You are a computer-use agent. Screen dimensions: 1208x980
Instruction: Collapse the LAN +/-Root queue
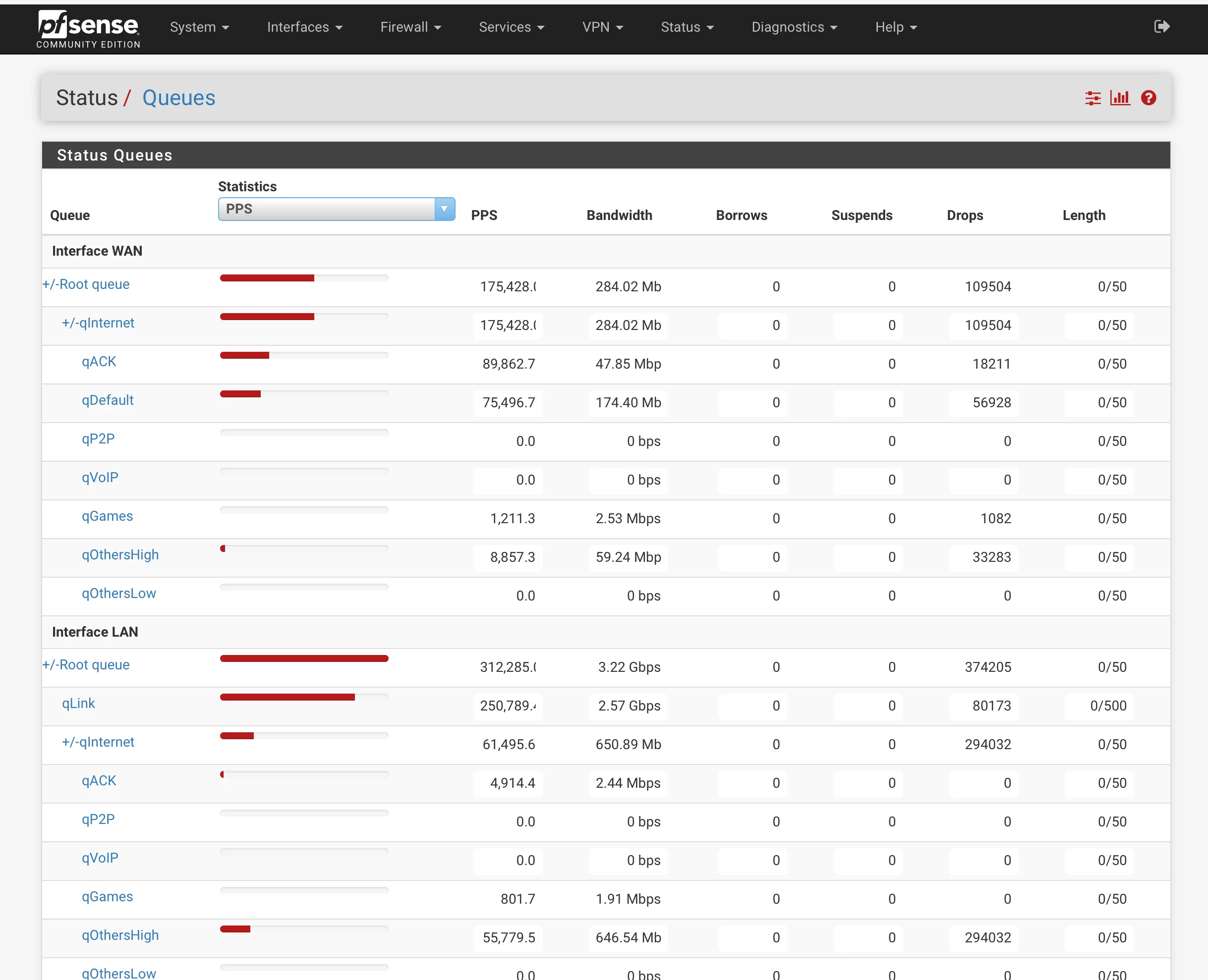click(86, 664)
